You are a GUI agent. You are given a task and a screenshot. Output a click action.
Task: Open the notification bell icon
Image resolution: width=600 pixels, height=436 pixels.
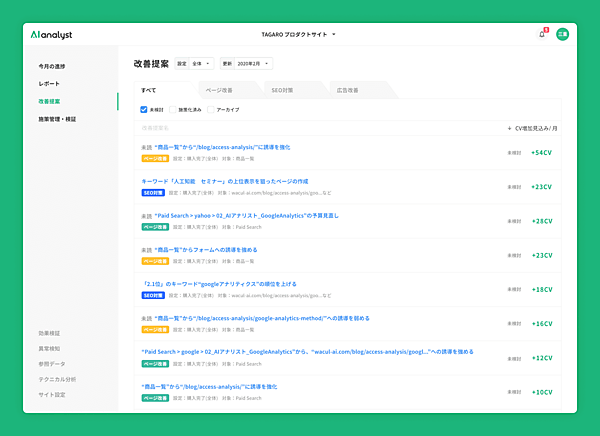pyautogui.click(x=542, y=34)
